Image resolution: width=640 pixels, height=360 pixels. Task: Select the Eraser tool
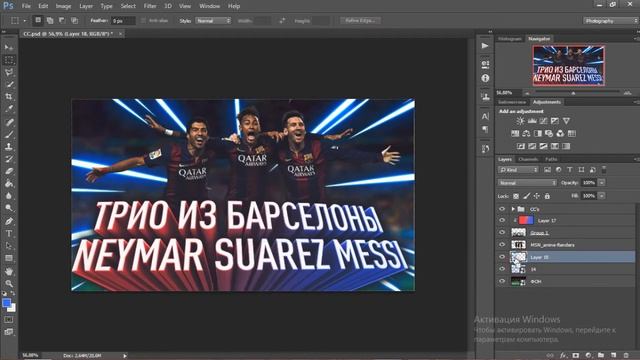click(9, 171)
